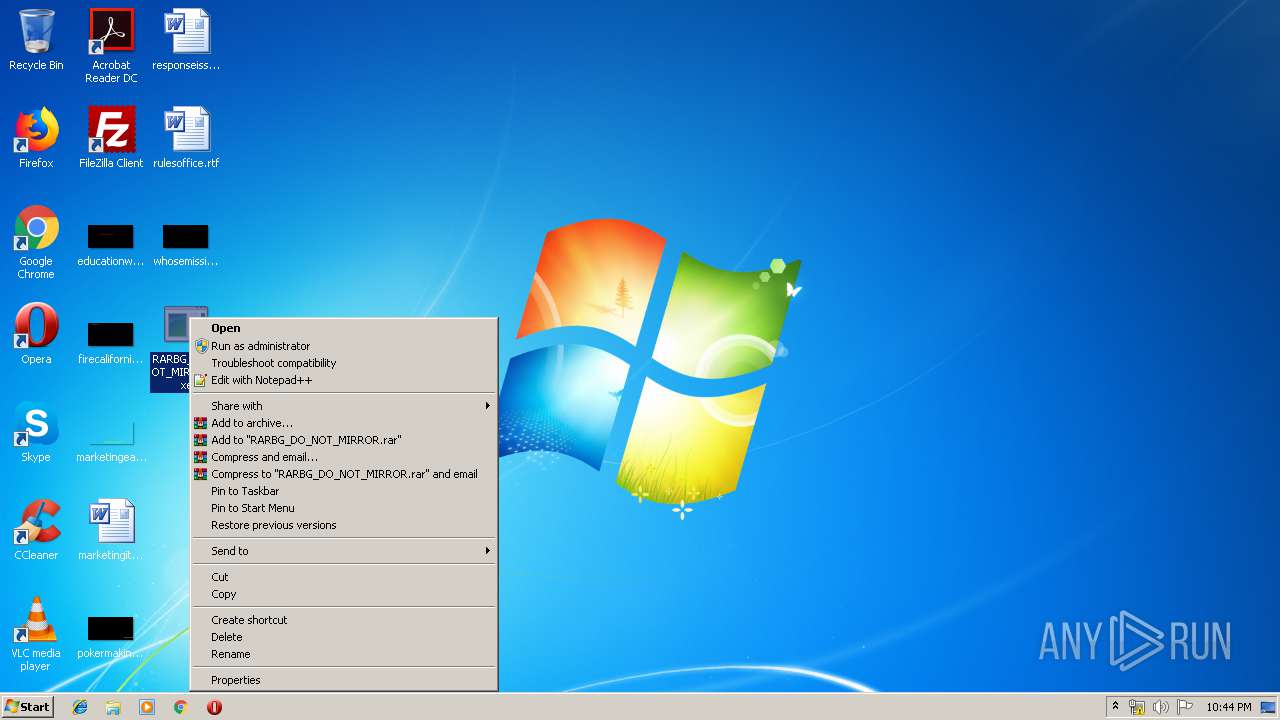
Task: Click the 10:44 PM taskbar clock
Action: coord(1228,707)
